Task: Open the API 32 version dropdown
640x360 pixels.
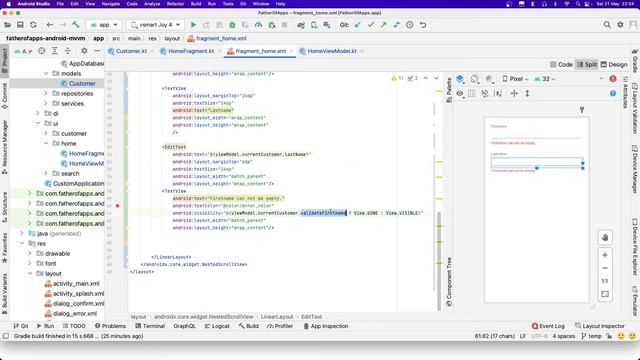Action: [x=545, y=79]
